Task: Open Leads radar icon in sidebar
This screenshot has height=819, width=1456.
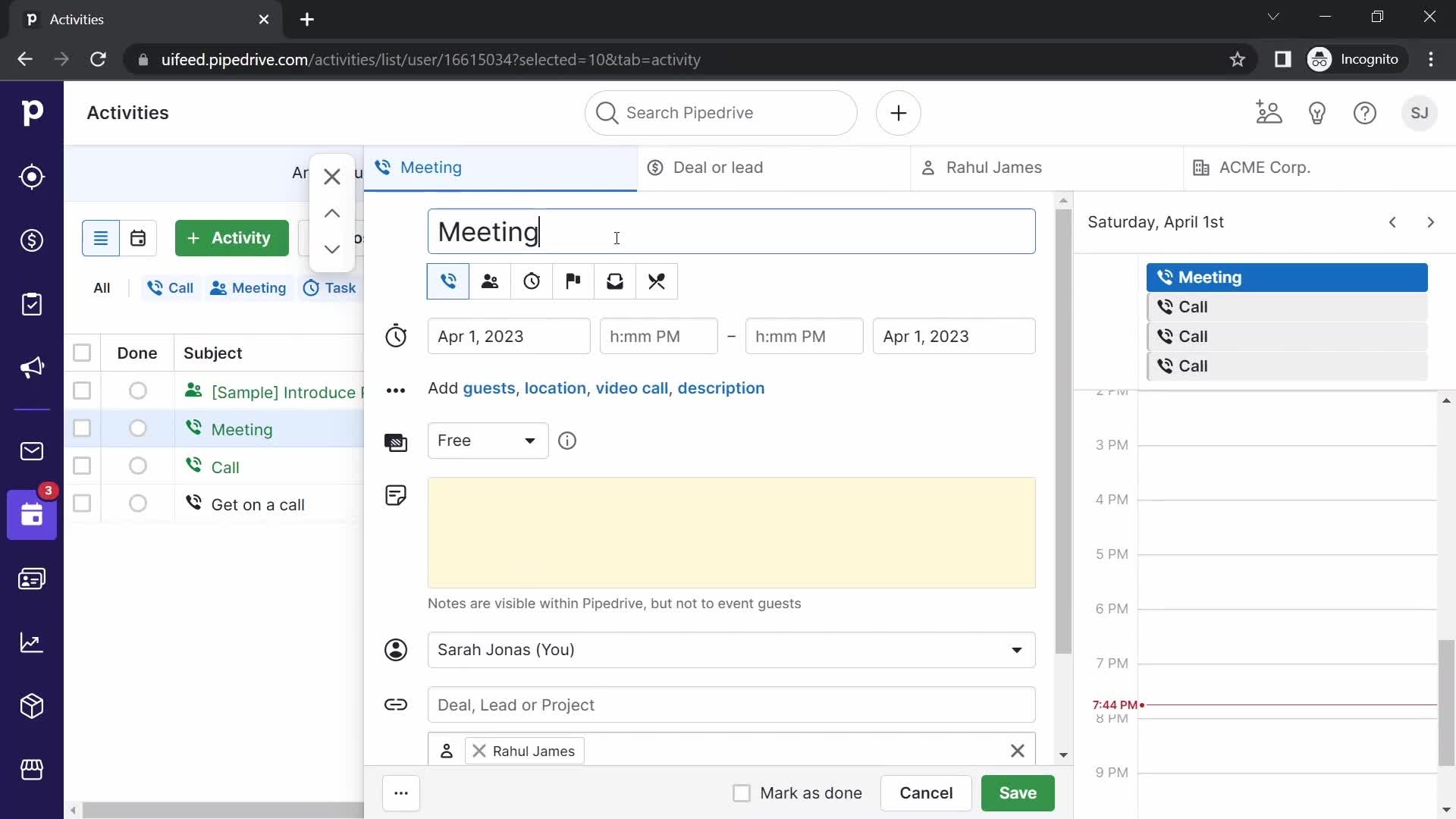Action: [x=32, y=177]
